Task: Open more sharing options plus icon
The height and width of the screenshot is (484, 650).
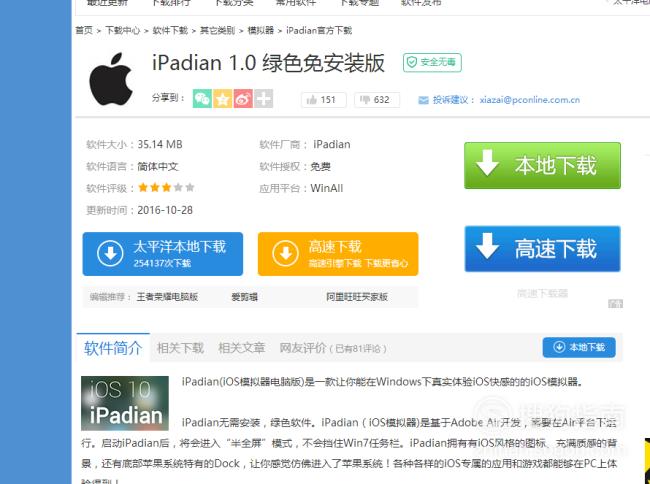Action: (x=264, y=99)
